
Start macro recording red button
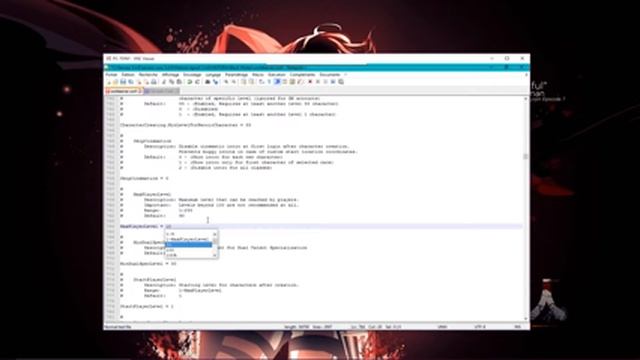pyautogui.click(x=310, y=82)
